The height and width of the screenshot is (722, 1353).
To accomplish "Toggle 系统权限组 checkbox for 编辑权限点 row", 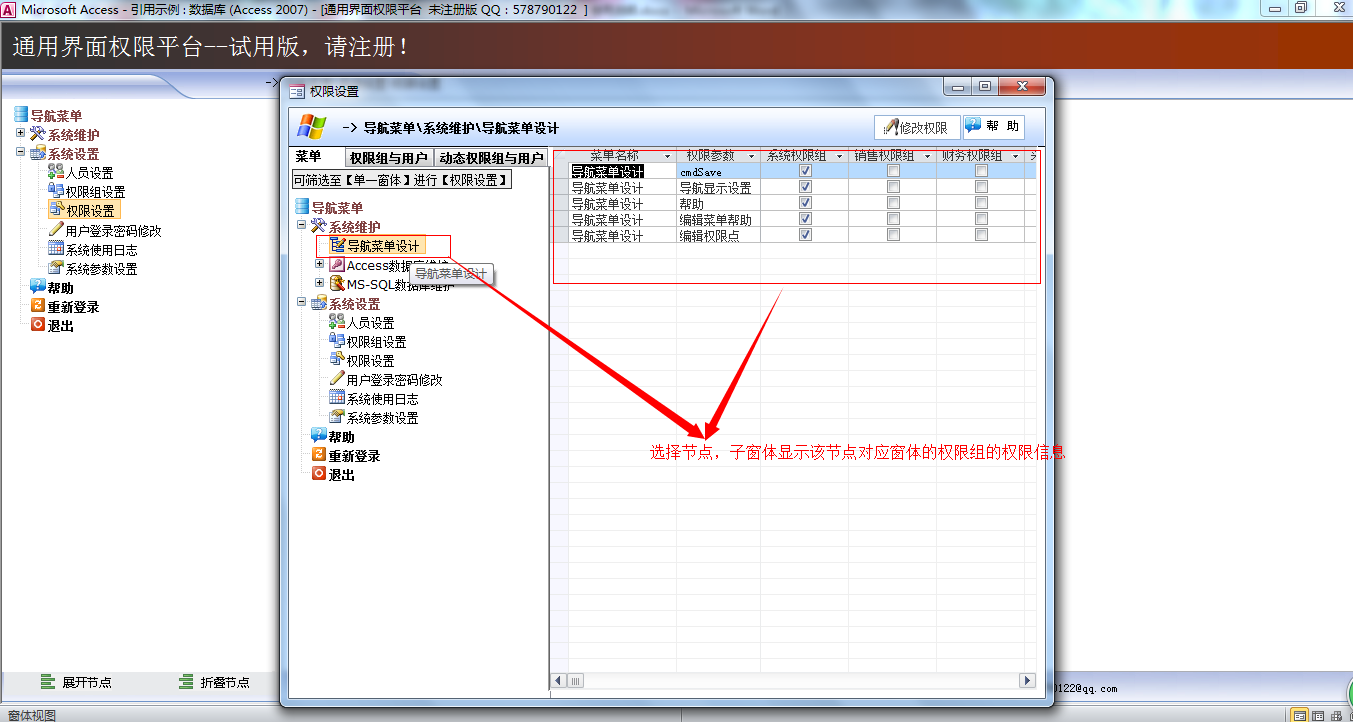I will pos(805,235).
